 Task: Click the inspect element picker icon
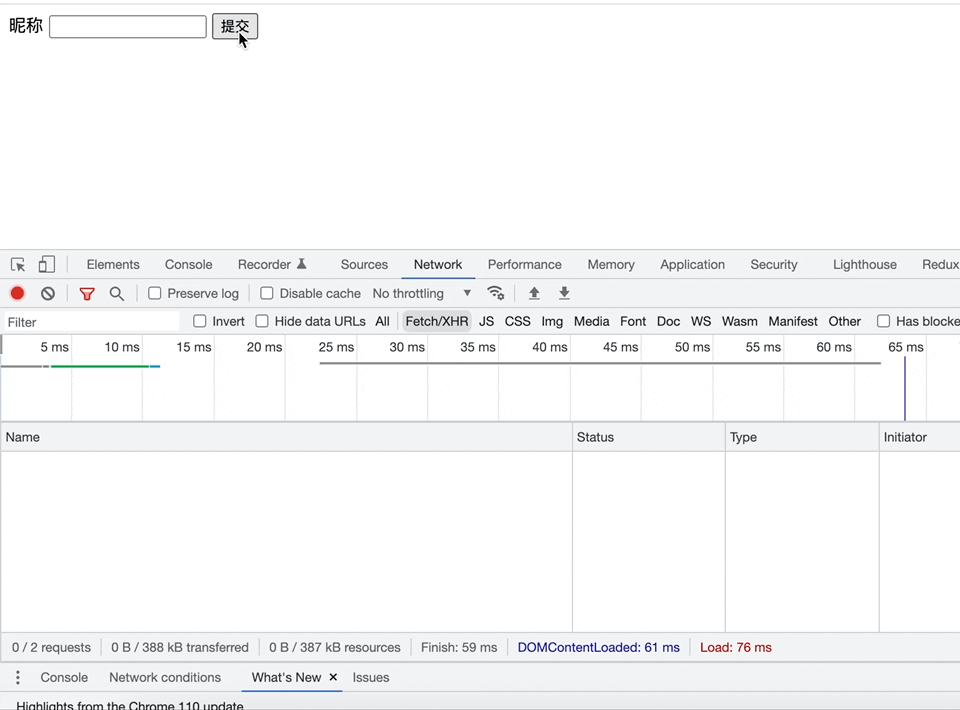tap(18, 264)
